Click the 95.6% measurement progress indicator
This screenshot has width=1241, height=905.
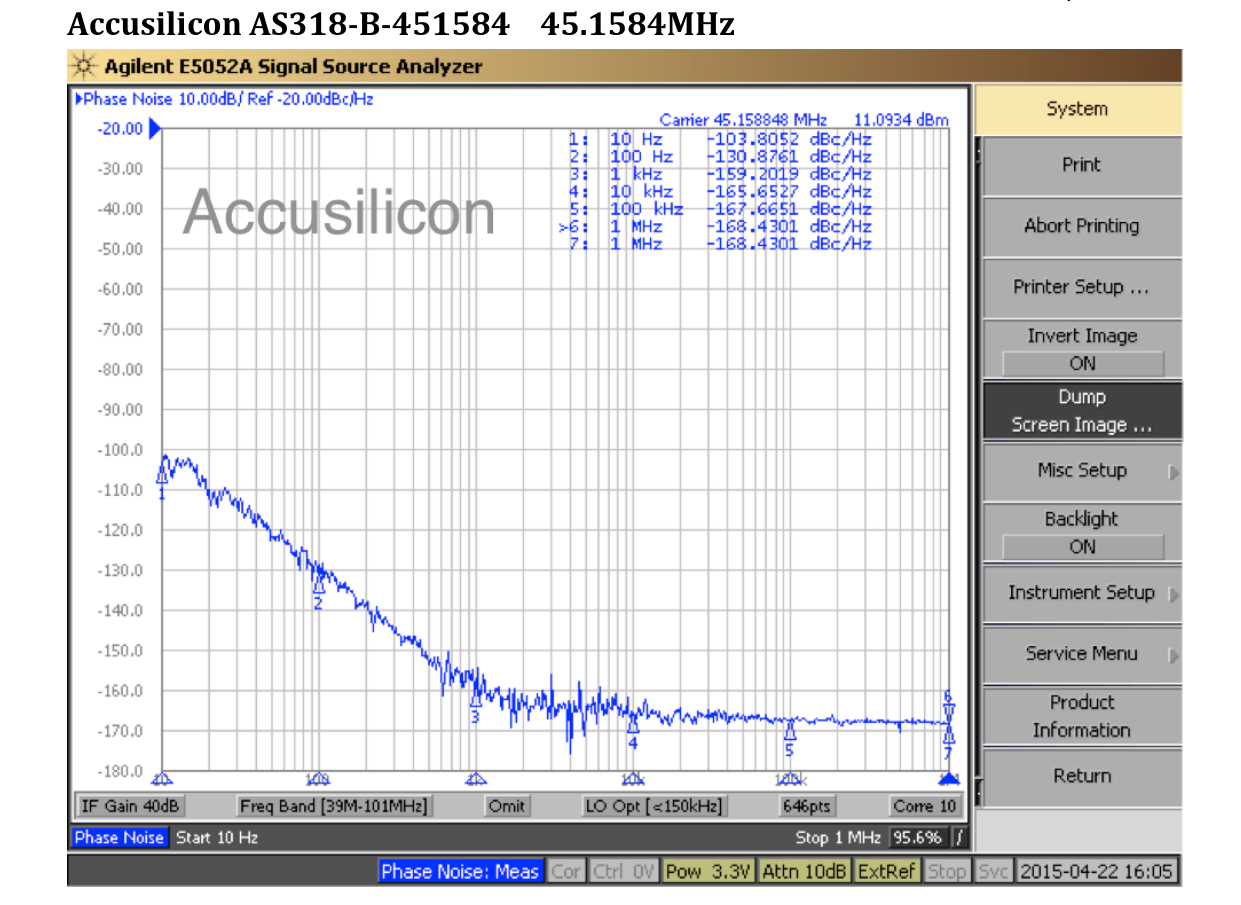pos(917,837)
